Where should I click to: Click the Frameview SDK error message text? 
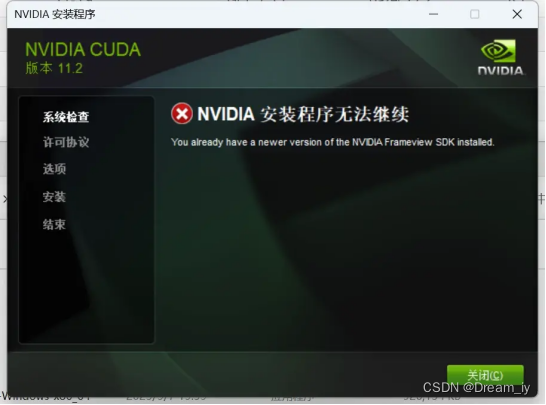coord(333,142)
